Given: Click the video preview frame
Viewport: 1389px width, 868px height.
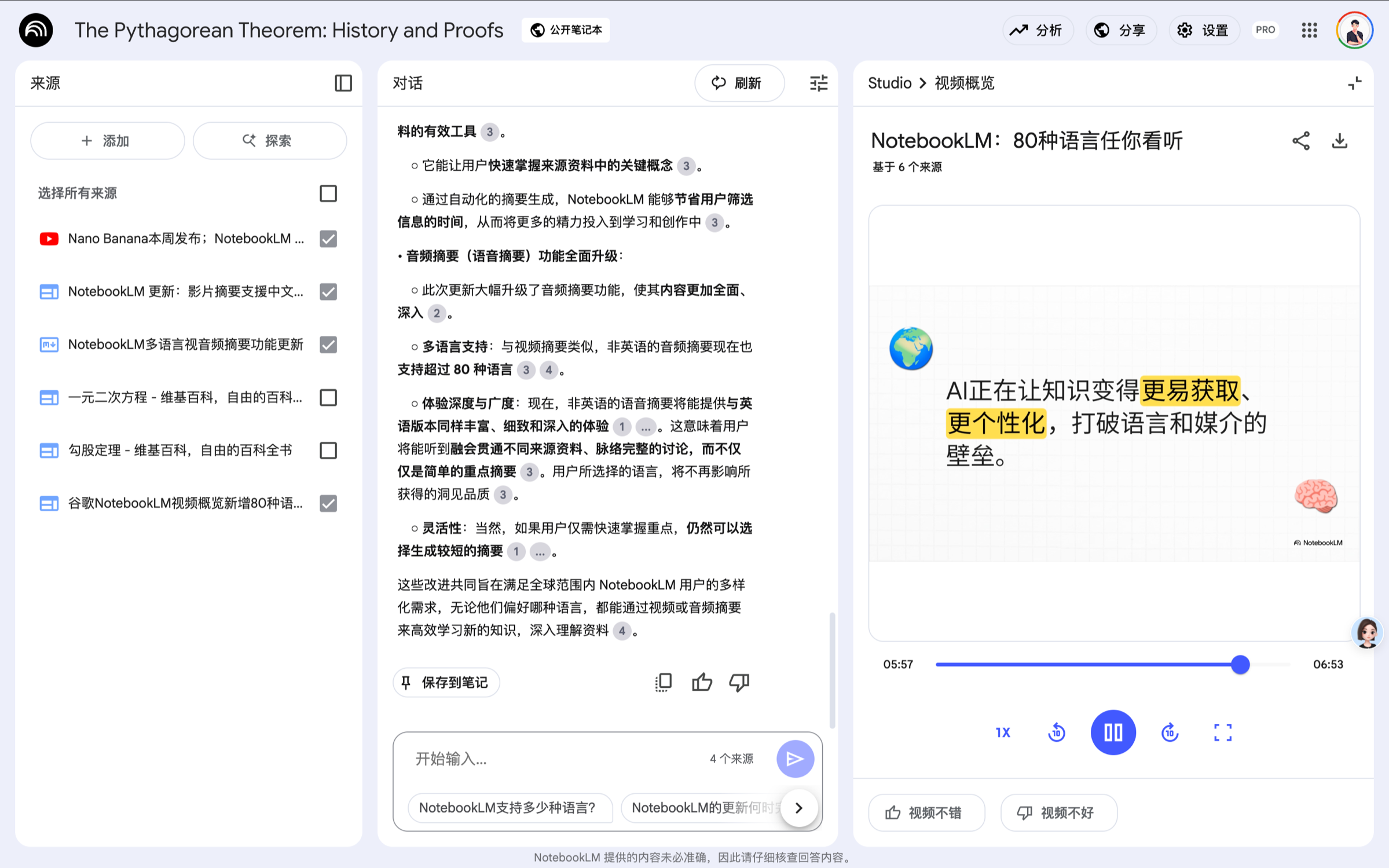Looking at the screenshot, I should coord(1113,423).
